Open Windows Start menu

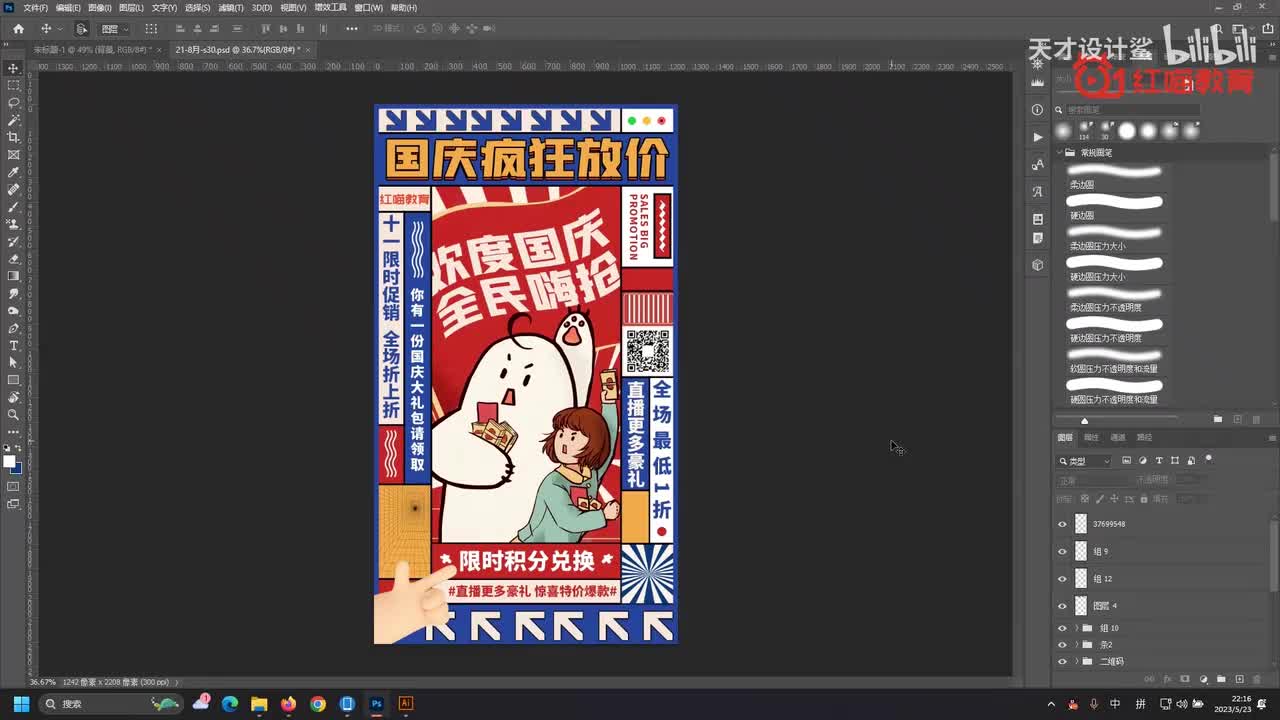20,704
